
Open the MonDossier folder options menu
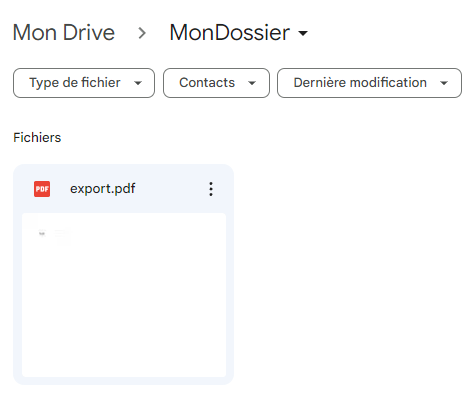click(238, 33)
